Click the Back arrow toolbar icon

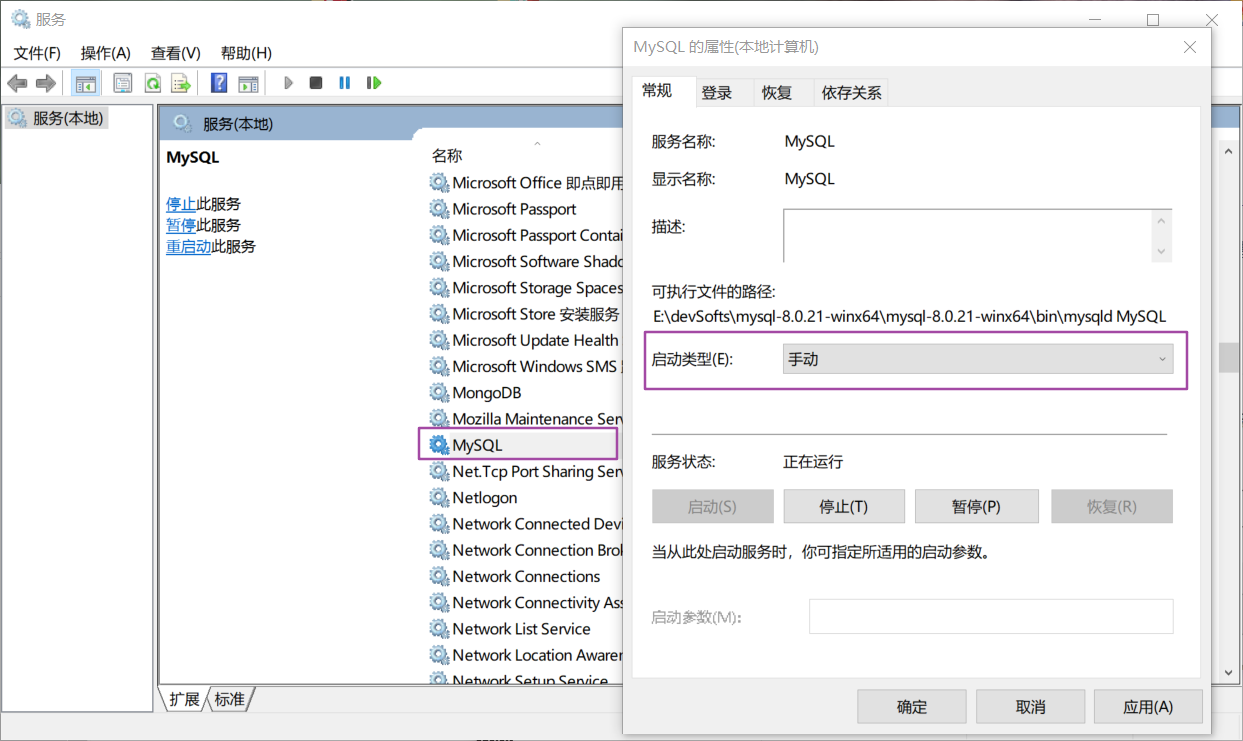[17, 83]
